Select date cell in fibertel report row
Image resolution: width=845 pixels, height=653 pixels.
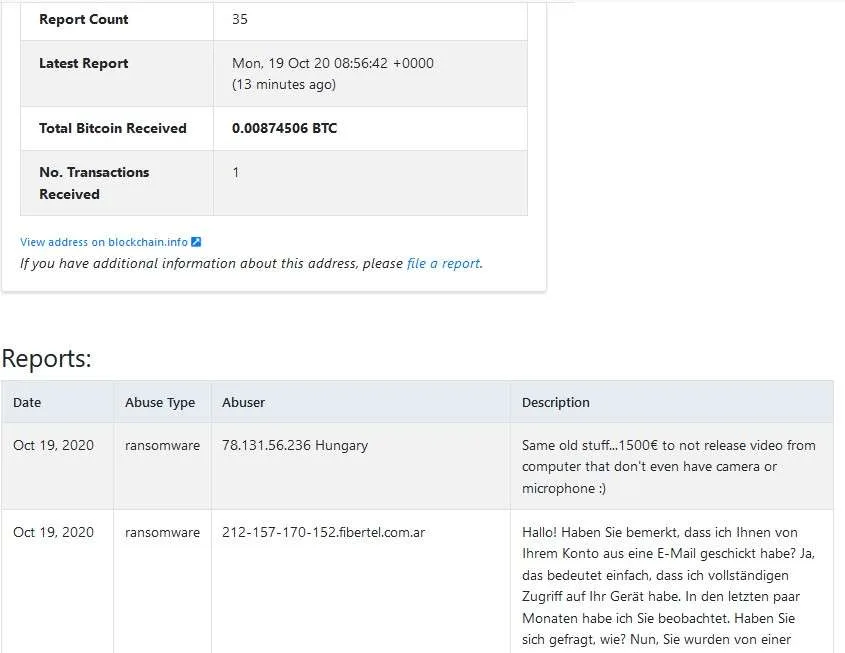click(x=53, y=532)
